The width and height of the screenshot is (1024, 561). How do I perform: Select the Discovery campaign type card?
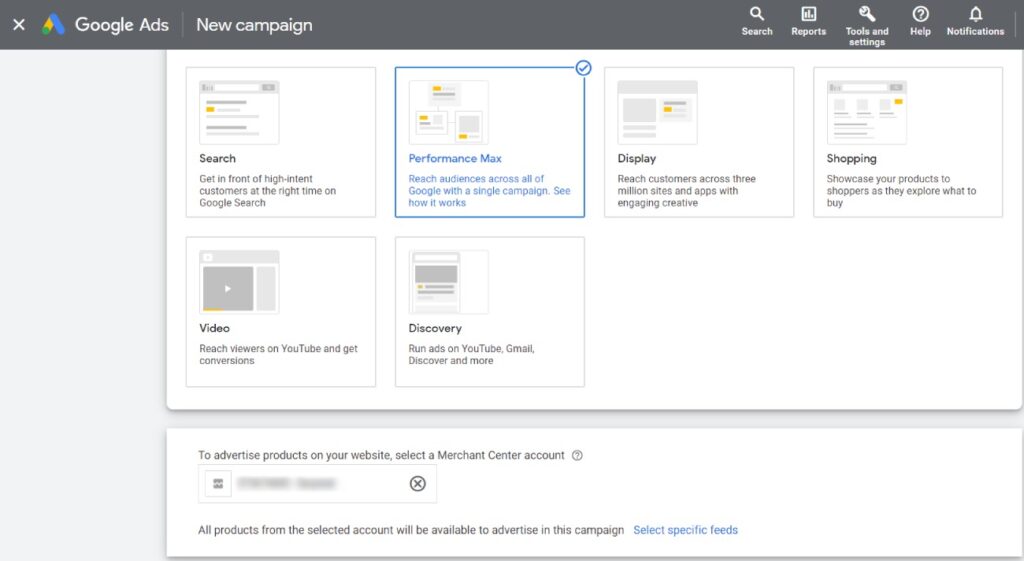(490, 312)
